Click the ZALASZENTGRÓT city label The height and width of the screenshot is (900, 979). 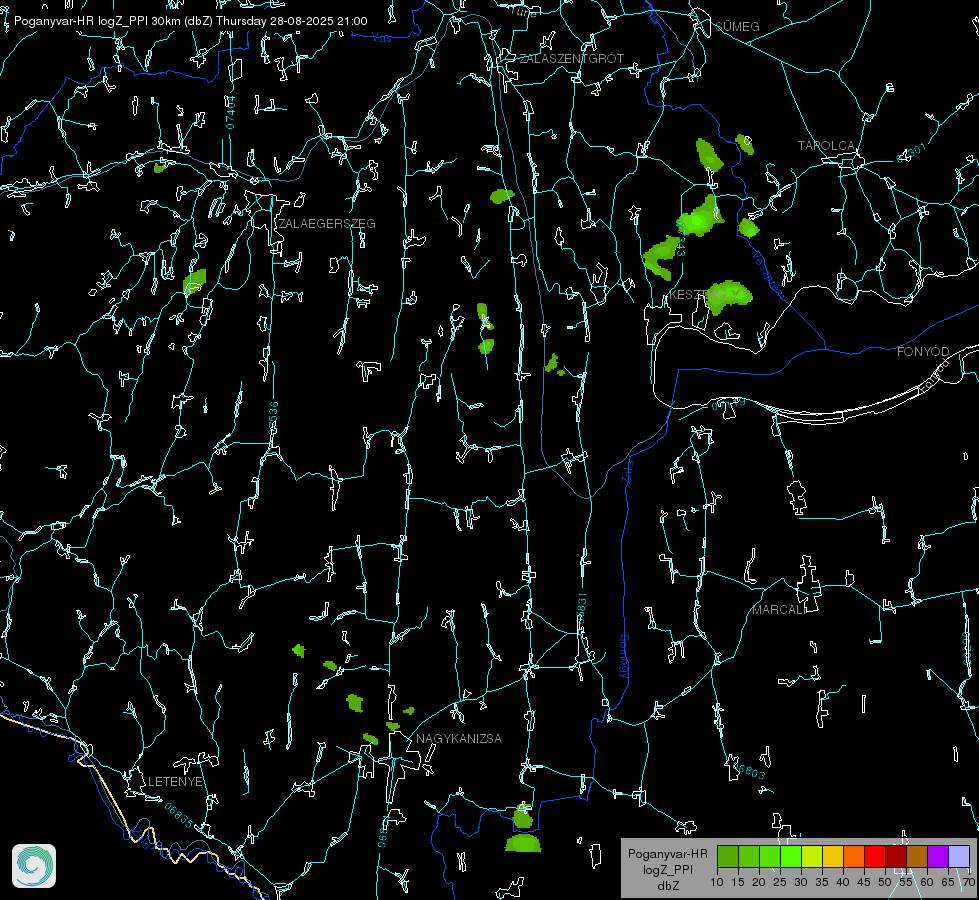coord(571,58)
